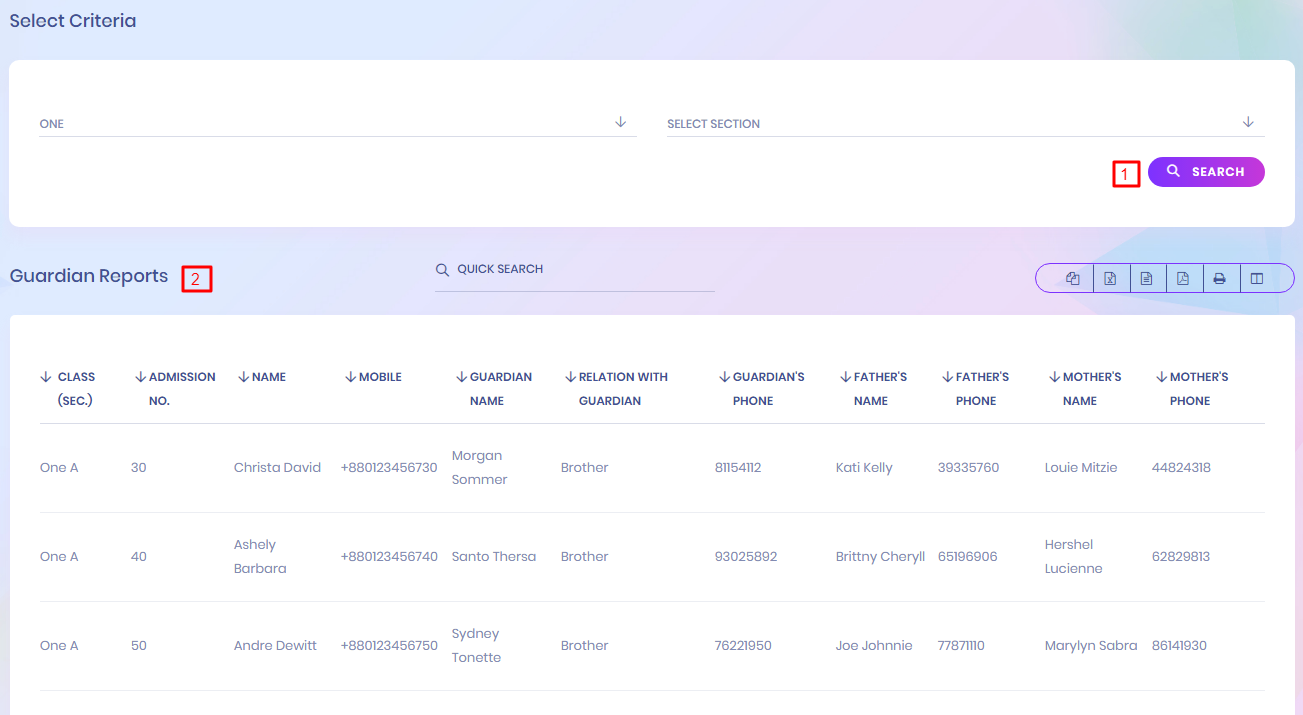The height and width of the screenshot is (715, 1303).
Task: Click Andre Dewitt's mobile number
Action: point(389,646)
